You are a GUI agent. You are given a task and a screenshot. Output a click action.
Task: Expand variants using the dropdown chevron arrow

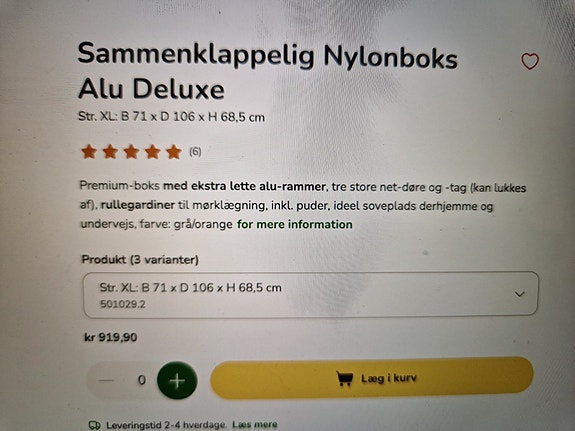519,294
